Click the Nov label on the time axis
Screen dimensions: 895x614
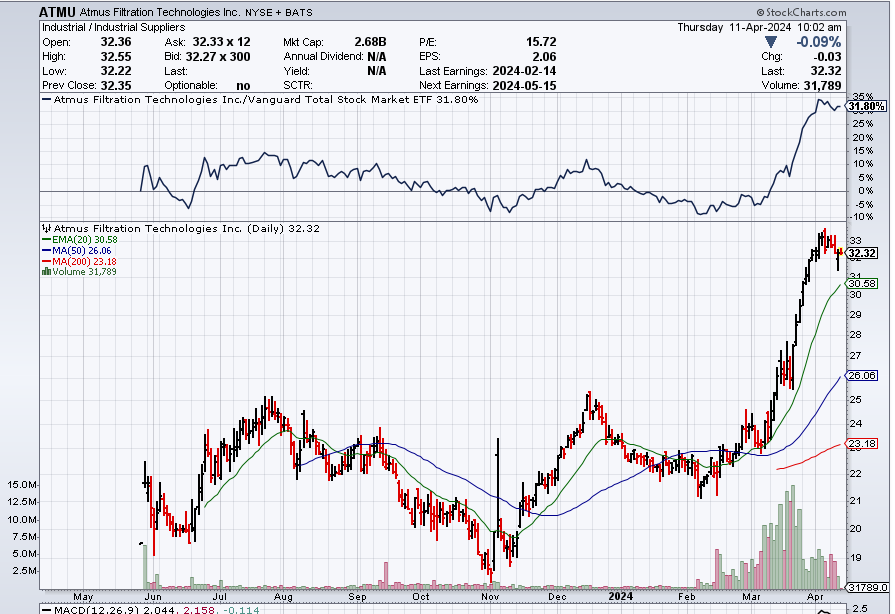click(x=490, y=597)
